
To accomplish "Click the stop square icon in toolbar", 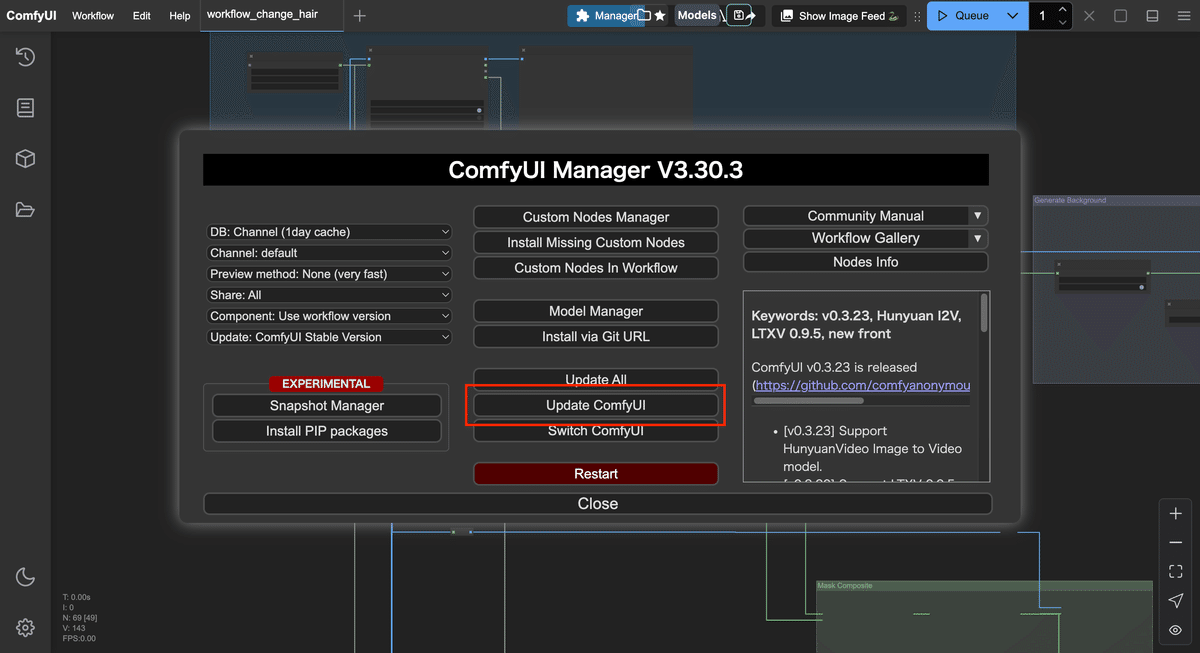I will click(x=1121, y=16).
